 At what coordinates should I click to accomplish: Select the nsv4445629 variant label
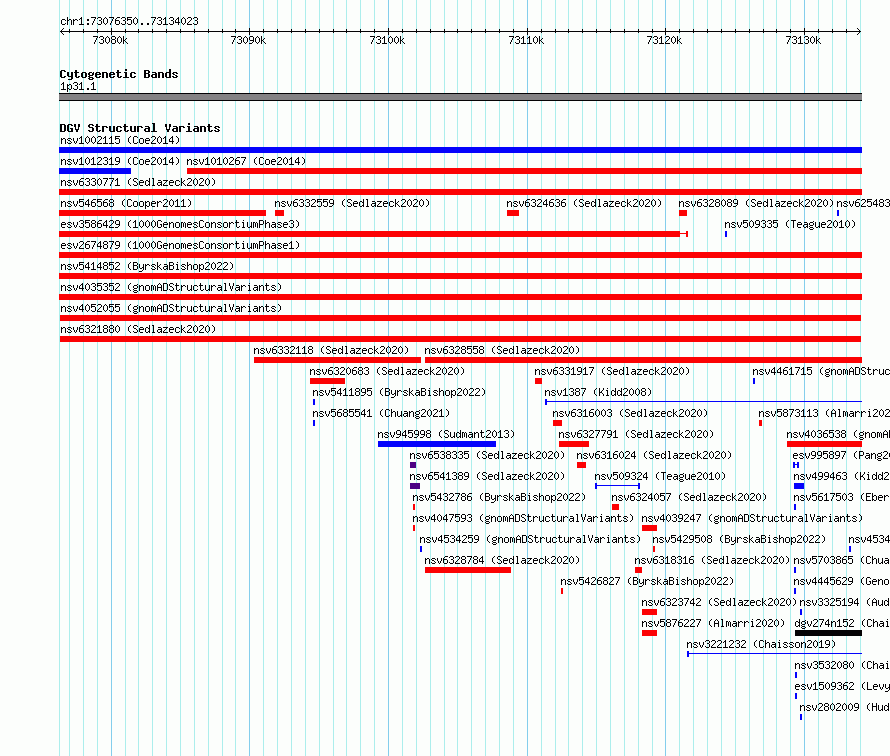coord(841,581)
